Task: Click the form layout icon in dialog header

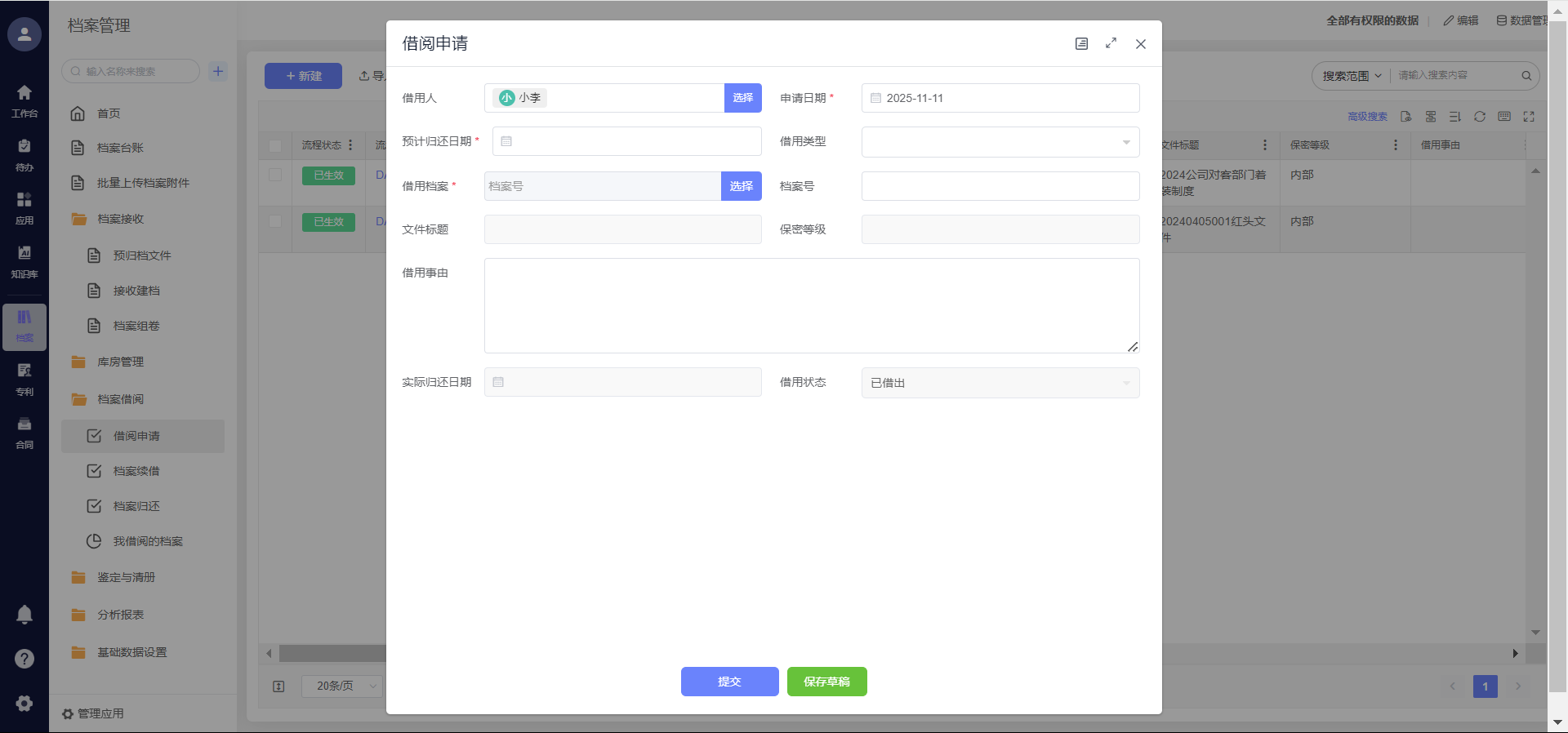Action: click(x=1081, y=43)
